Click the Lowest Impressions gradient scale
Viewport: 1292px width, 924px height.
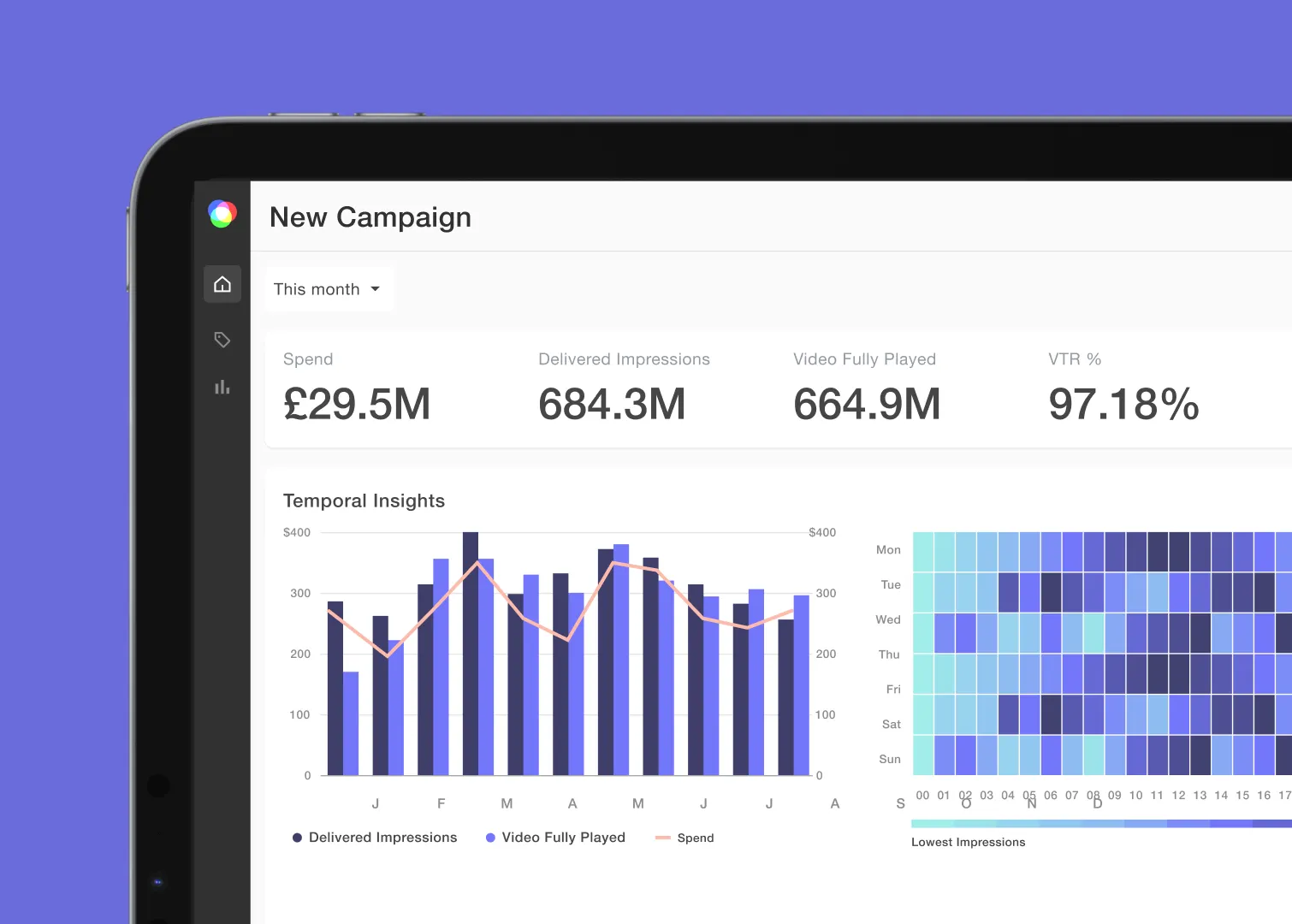(x=1095, y=824)
